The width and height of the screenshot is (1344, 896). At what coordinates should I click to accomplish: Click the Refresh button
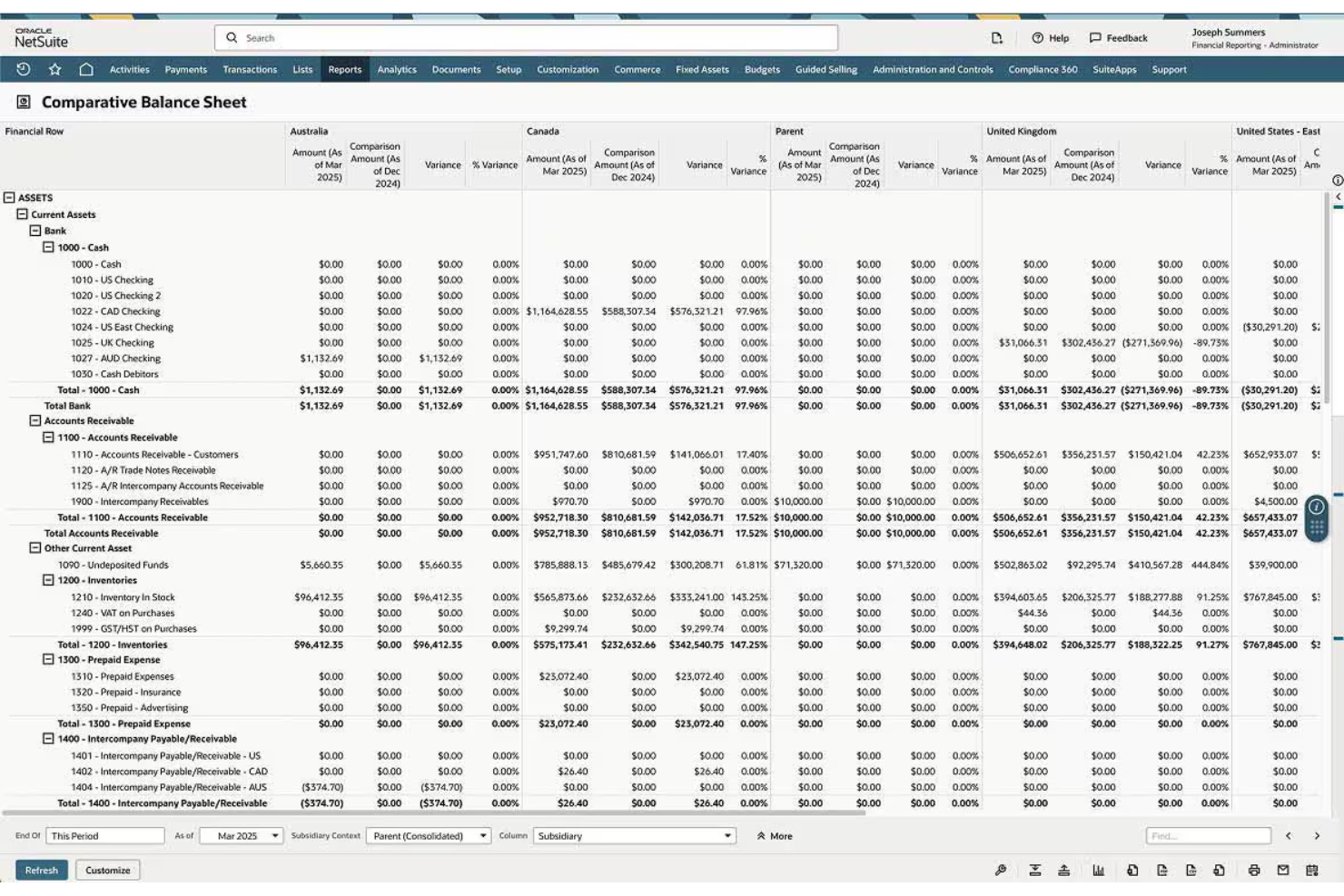click(x=41, y=870)
